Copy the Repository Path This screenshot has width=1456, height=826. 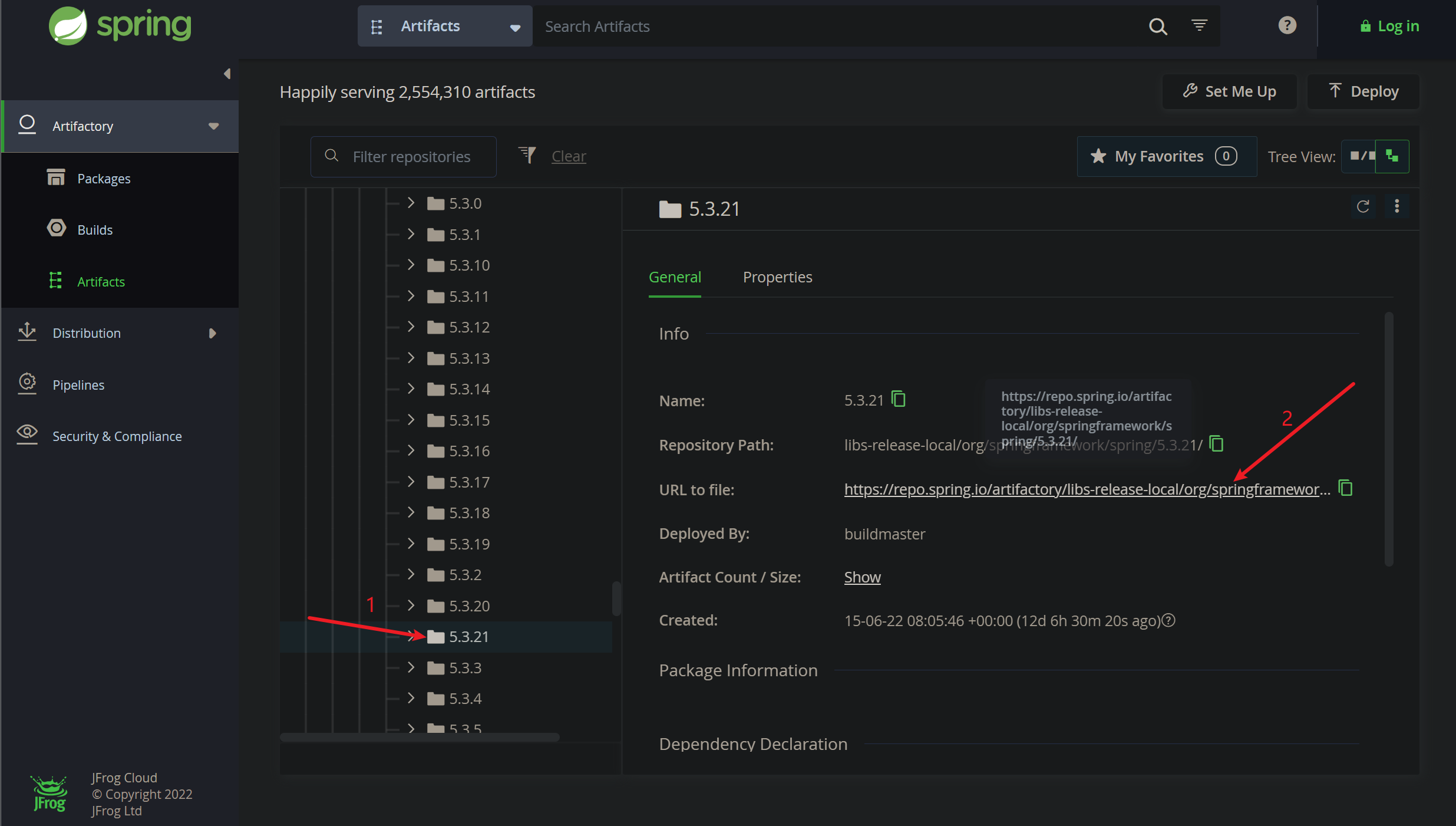tap(1217, 443)
